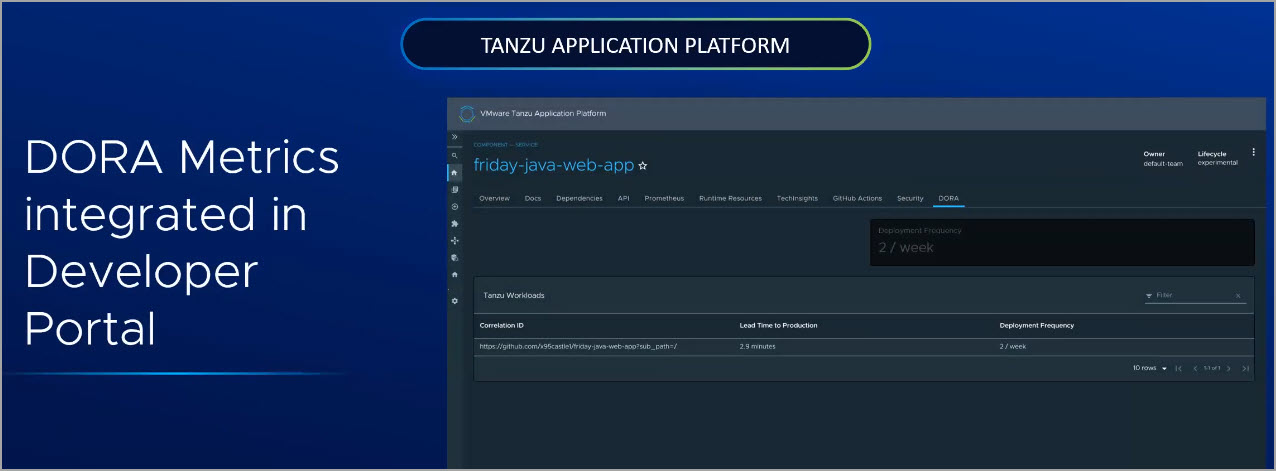This screenshot has height=471, width=1276.
Task: Click the circled plus Create sidebar icon
Action: 454,206
